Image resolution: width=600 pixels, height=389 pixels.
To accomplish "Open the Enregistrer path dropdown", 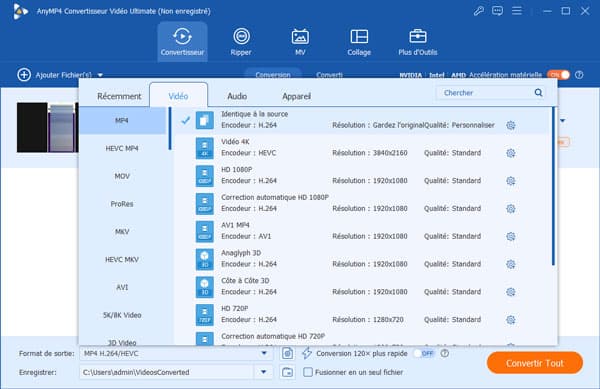I will pos(263,372).
